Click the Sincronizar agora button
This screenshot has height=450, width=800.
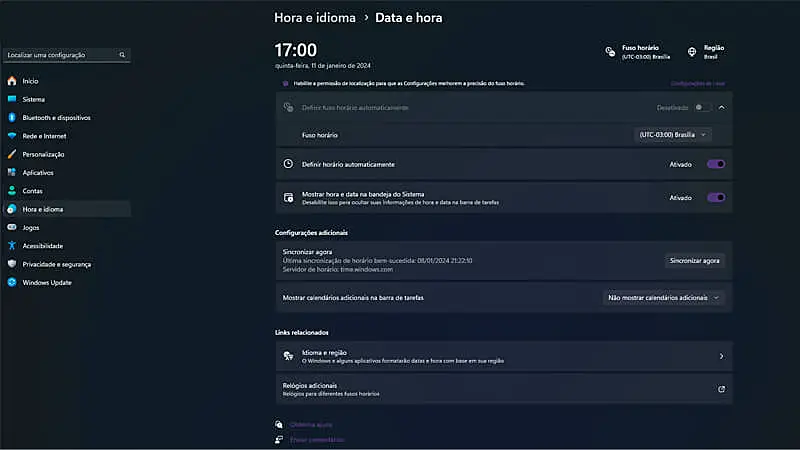pyautogui.click(x=694, y=261)
